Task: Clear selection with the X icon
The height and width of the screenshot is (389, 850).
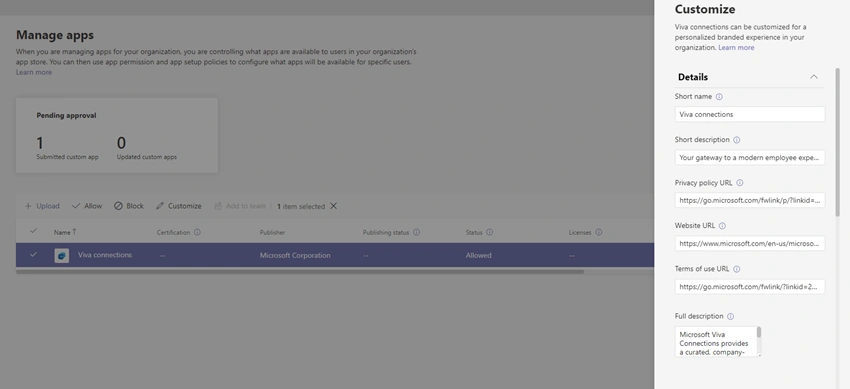Action: tap(333, 206)
